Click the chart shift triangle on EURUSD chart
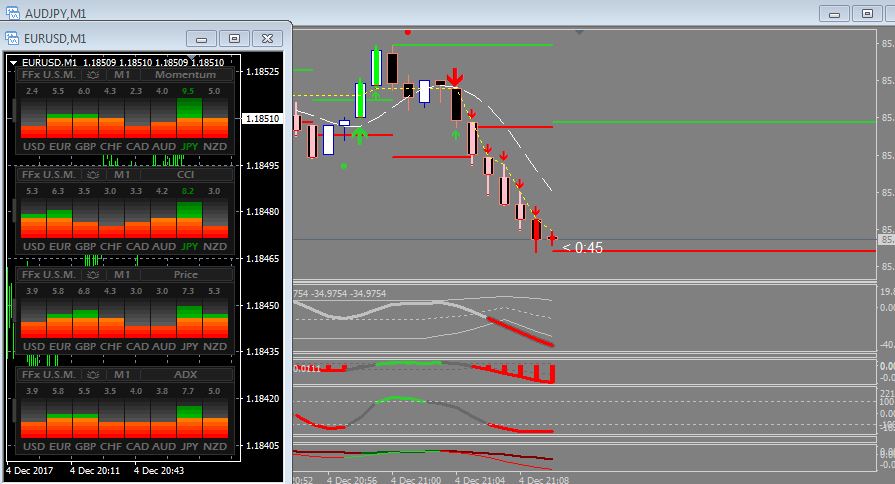The width and height of the screenshot is (895, 484). click(x=192, y=57)
